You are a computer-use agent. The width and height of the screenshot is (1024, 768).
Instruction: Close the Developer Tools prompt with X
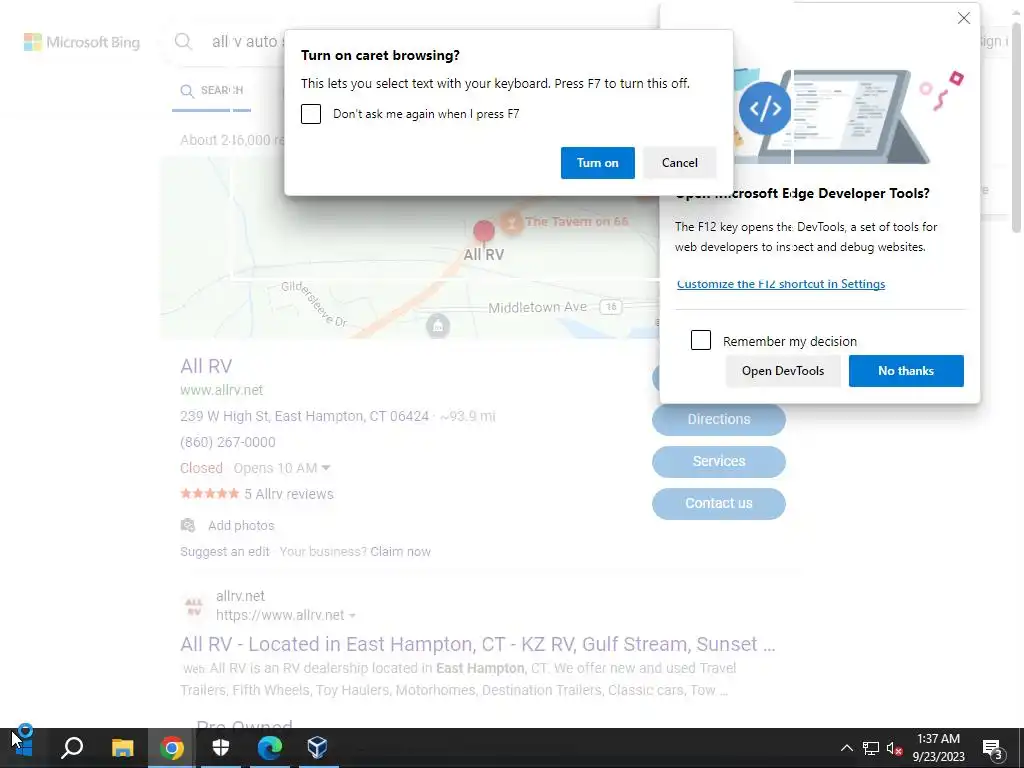[964, 18]
